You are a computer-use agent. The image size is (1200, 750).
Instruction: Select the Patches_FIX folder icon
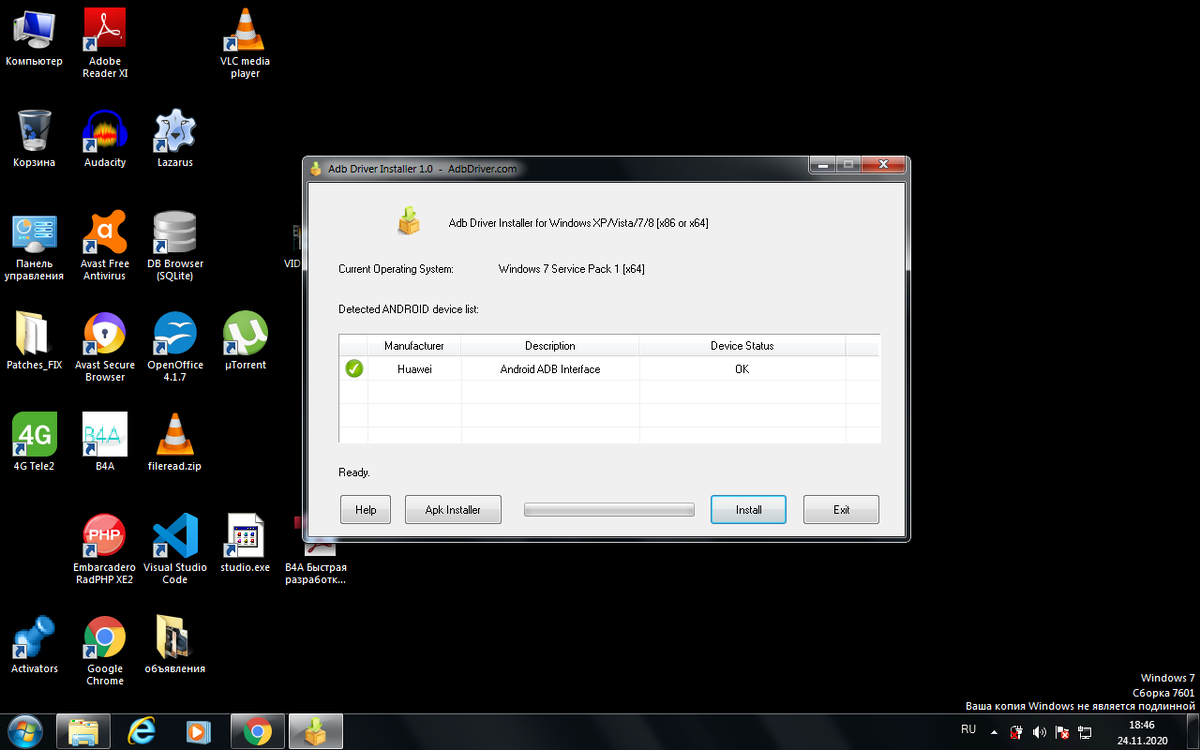[34, 341]
